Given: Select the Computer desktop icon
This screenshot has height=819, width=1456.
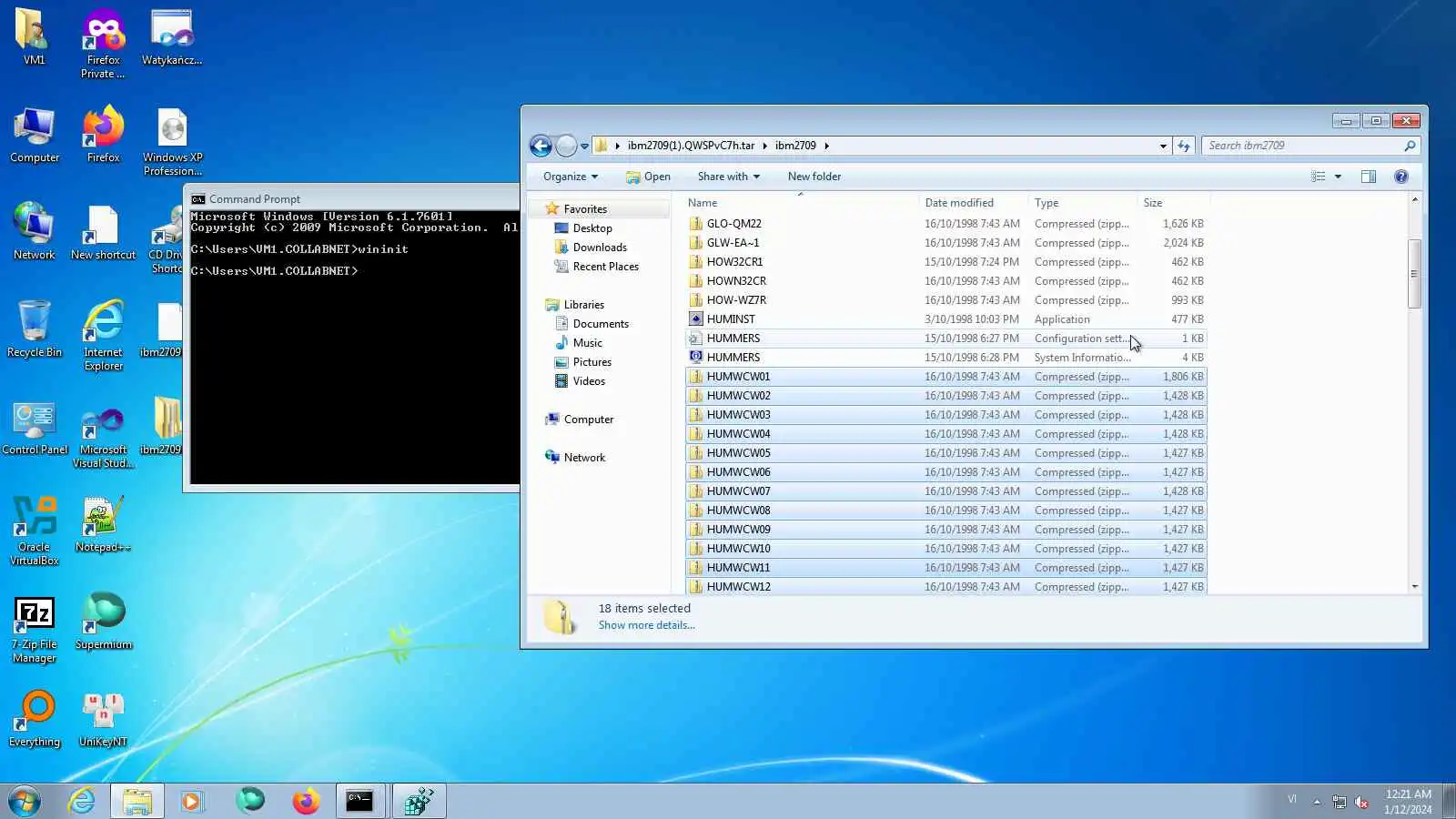Looking at the screenshot, I should [35, 136].
